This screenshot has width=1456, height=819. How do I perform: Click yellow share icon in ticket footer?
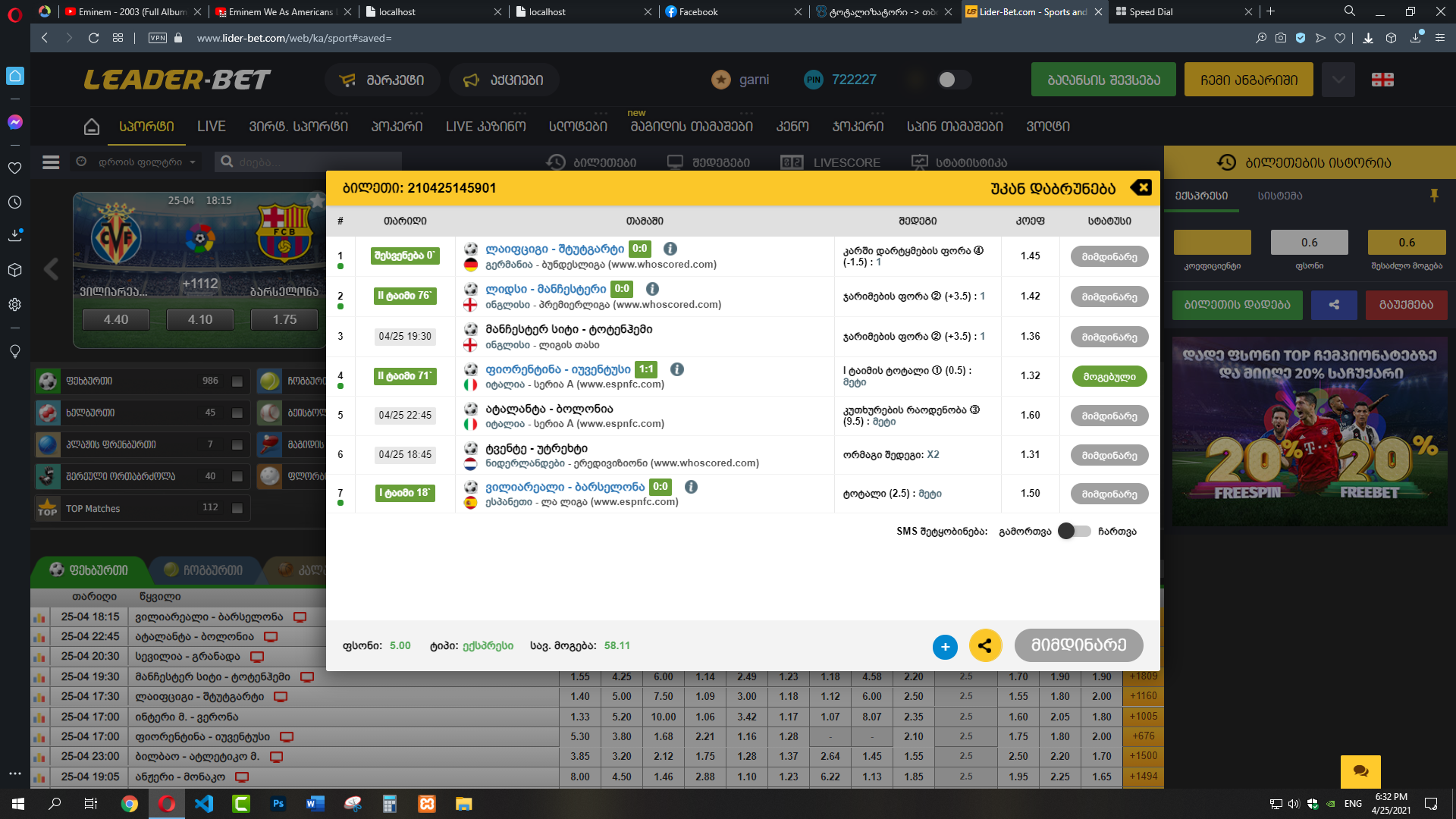click(985, 646)
